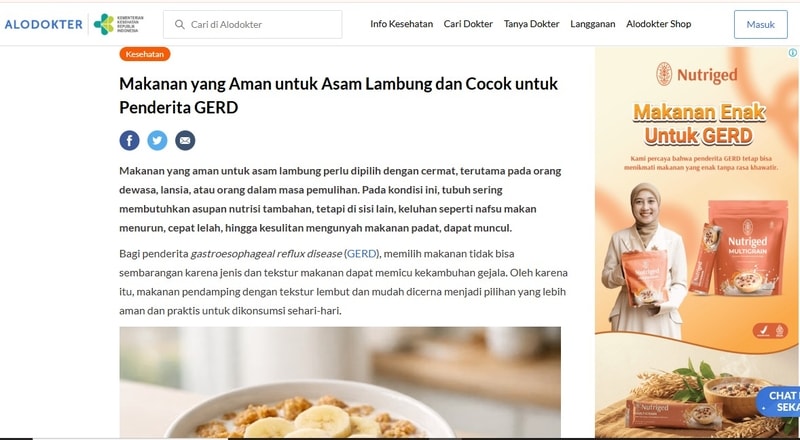This screenshot has height=440, width=800.
Task: Share article via Facebook icon
Action: pos(130,140)
